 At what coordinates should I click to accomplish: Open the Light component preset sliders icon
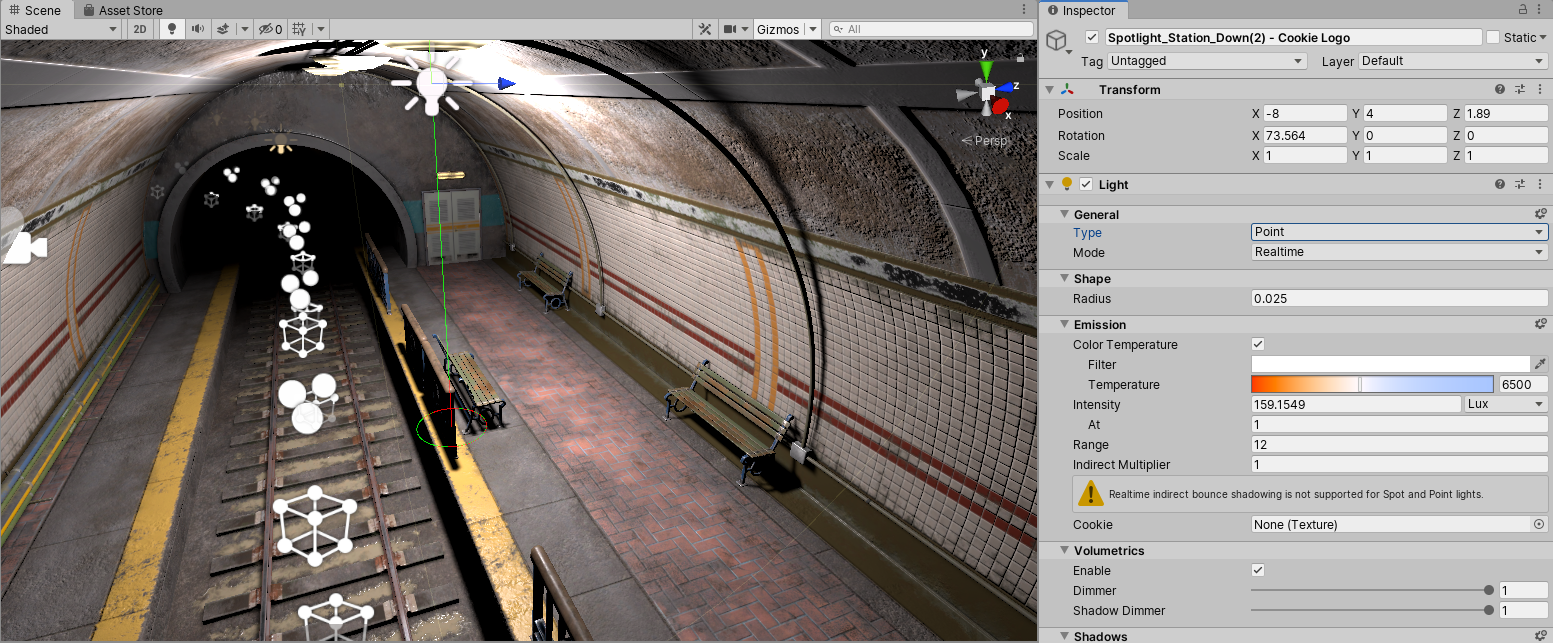pos(1520,185)
